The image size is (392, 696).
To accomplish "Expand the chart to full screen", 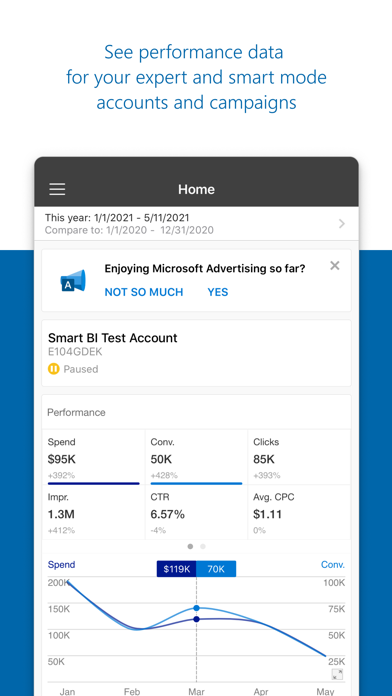I will point(337,675).
